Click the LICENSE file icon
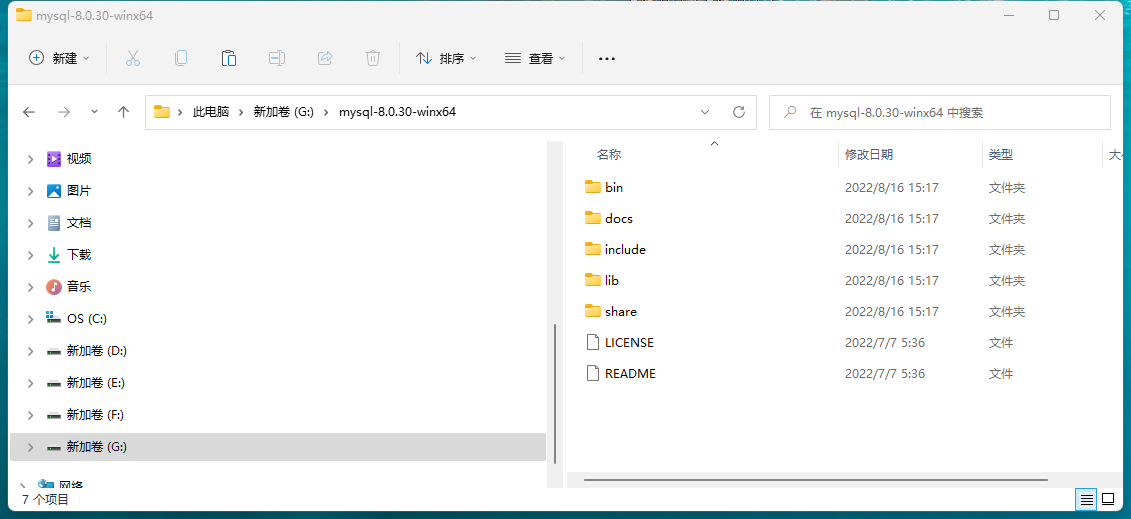 (593, 342)
